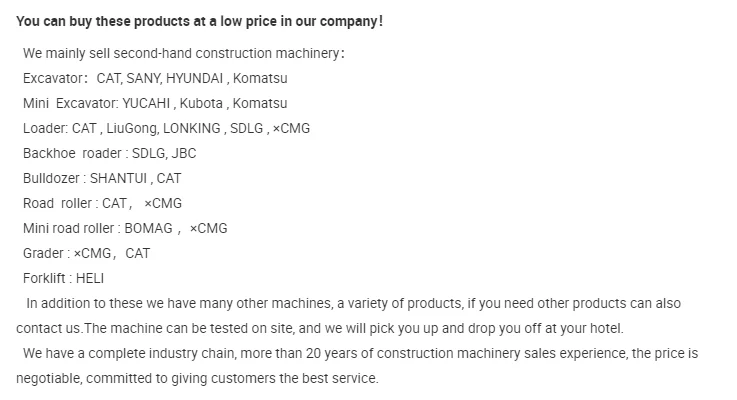Image resolution: width=737 pixels, height=400 pixels.
Task: Click LONKING in the Loader line
Action: coord(192,128)
